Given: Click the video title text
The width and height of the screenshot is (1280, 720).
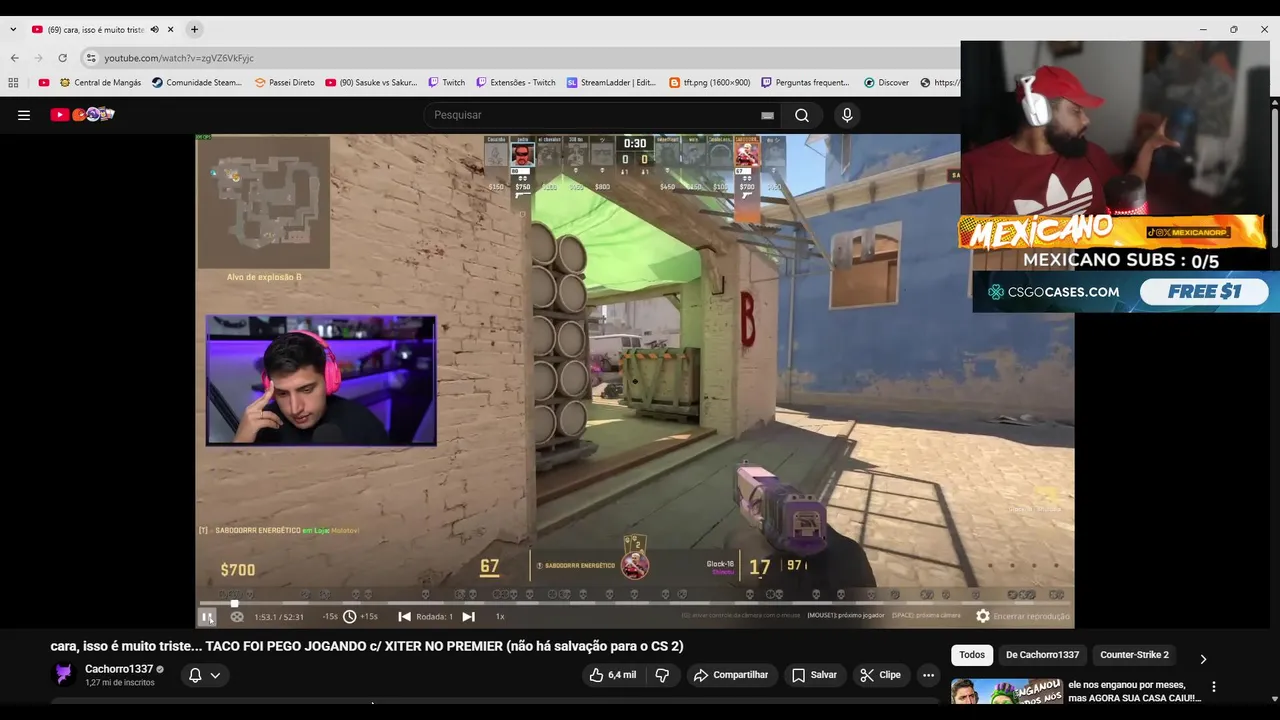Looking at the screenshot, I should click(367, 646).
